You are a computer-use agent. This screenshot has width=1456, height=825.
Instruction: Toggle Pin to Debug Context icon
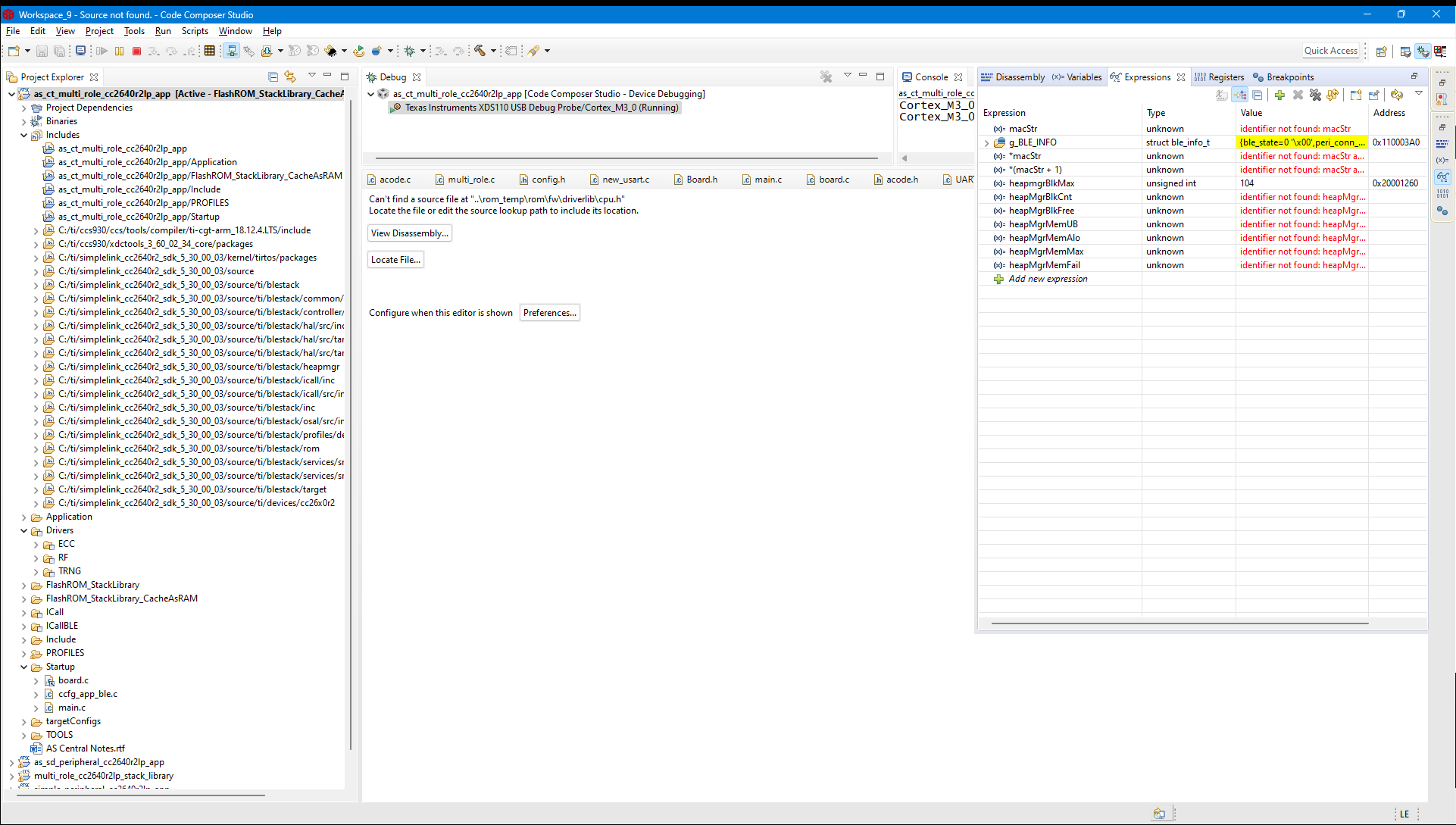click(x=1373, y=95)
